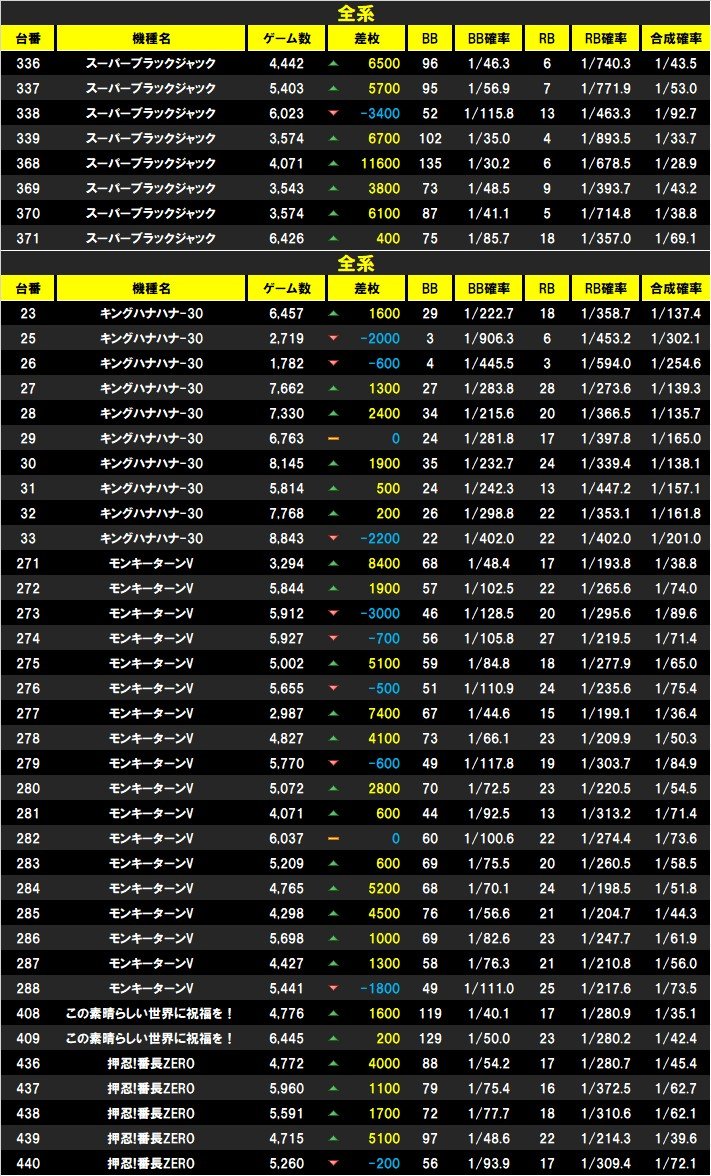Click the red down arrow in row 273
The width and height of the screenshot is (711, 1176).
click(334, 614)
